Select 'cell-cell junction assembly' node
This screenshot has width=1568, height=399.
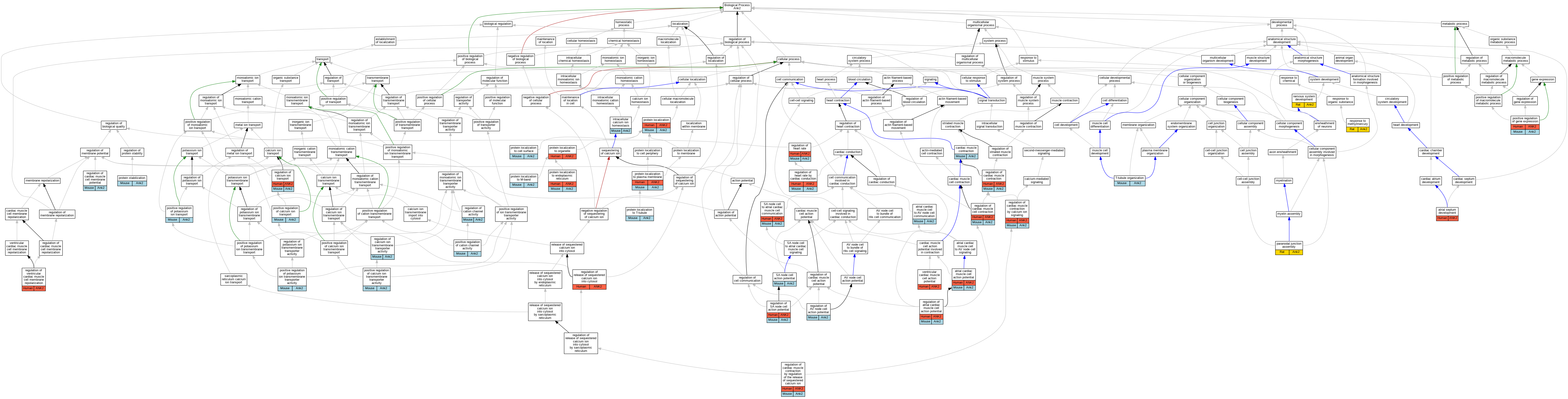click(x=1248, y=181)
